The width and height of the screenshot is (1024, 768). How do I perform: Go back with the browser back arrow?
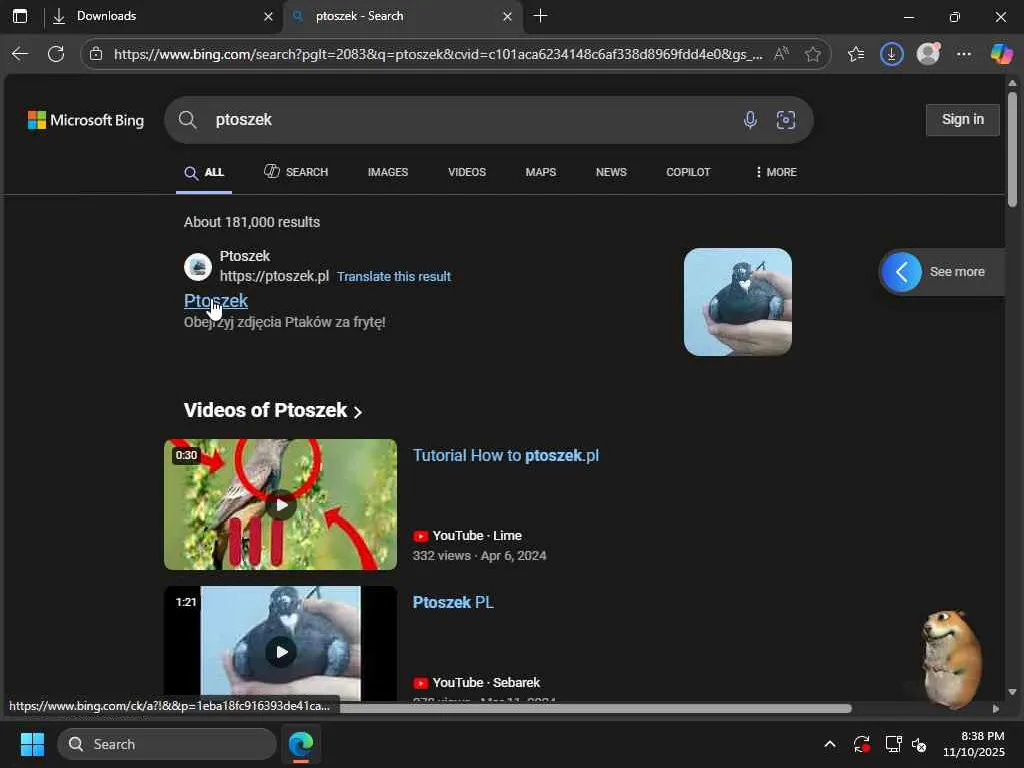[x=20, y=54]
